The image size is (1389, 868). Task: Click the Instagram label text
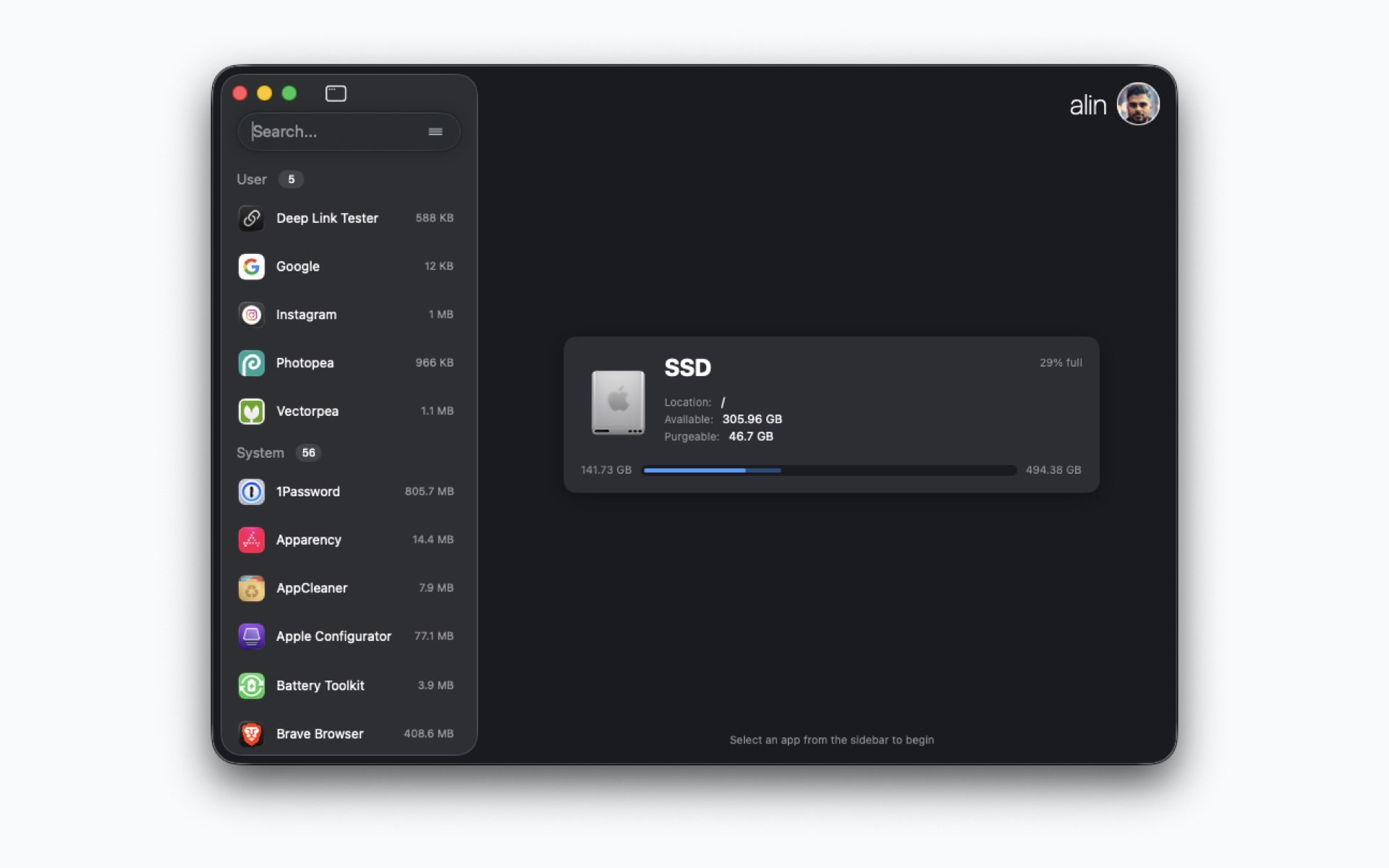306,315
